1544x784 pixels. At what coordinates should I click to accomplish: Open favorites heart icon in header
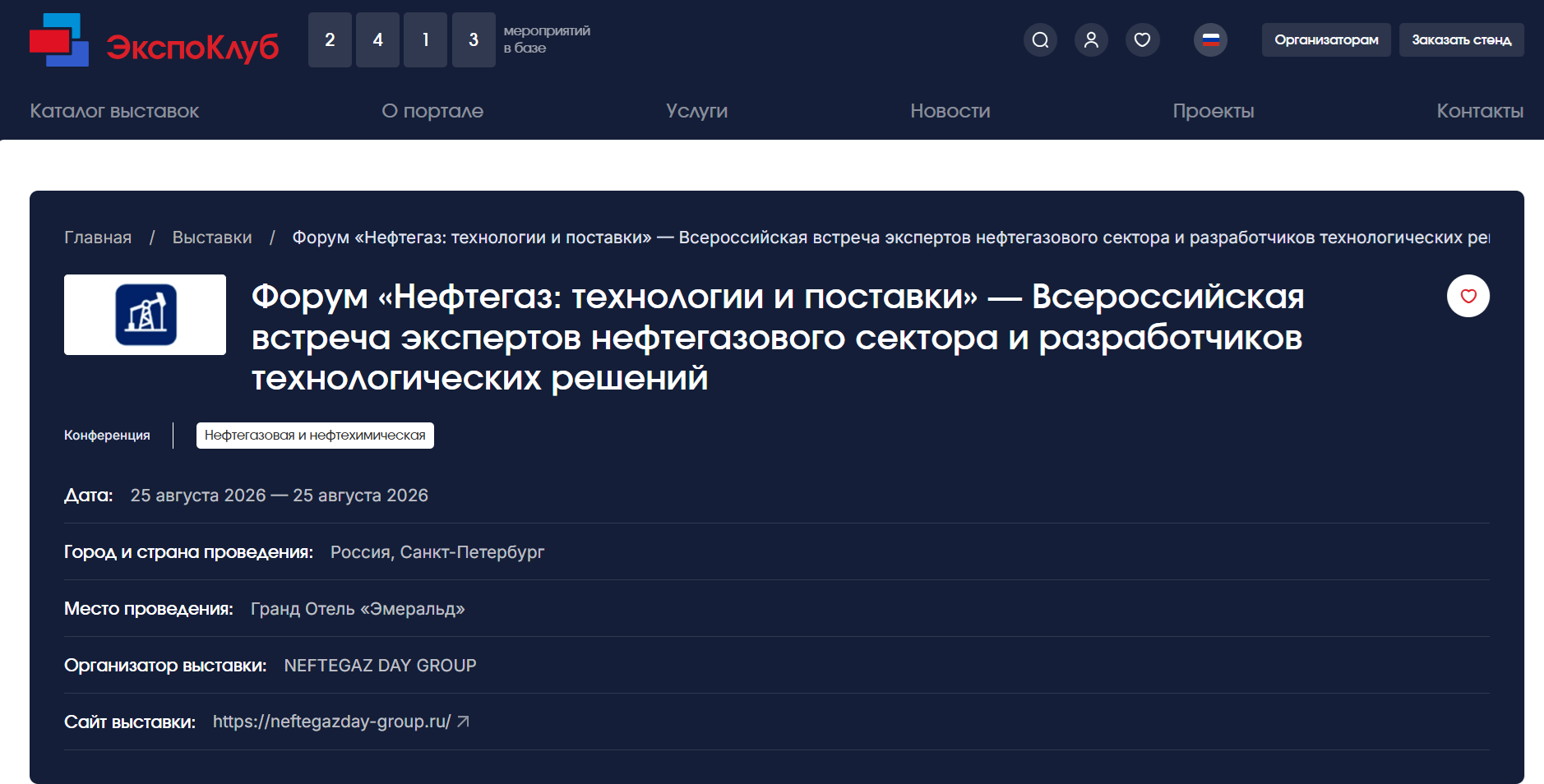tap(1142, 39)
